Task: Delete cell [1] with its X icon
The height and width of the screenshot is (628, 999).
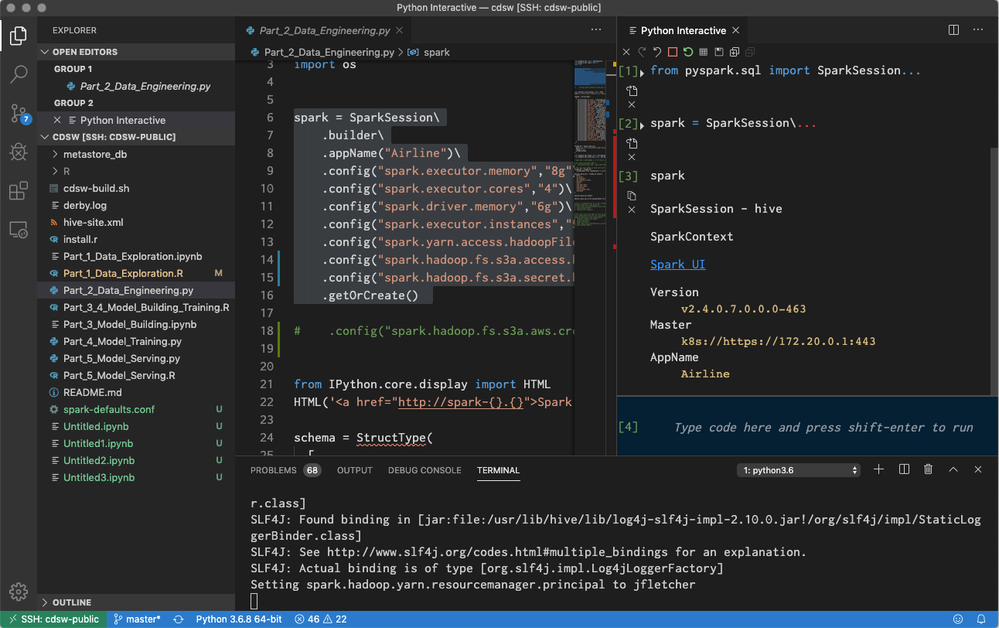Action: point(631,104)
